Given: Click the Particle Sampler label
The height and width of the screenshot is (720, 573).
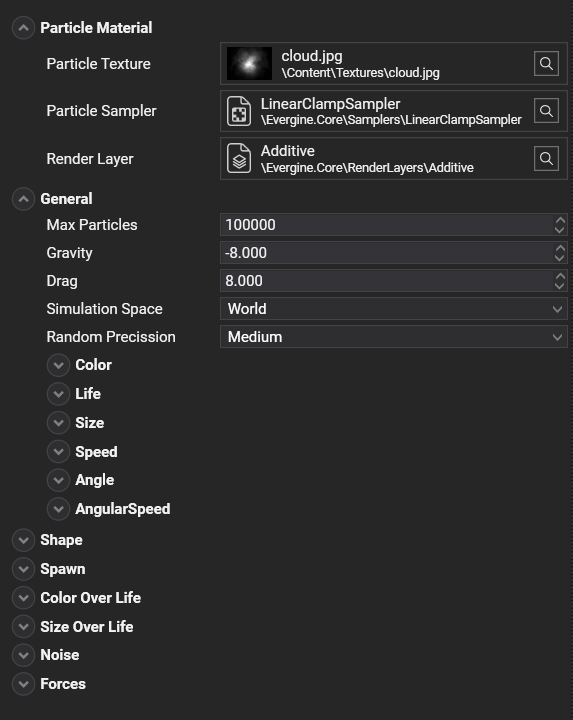Looking at the screenshot, I should pos(101,111).
